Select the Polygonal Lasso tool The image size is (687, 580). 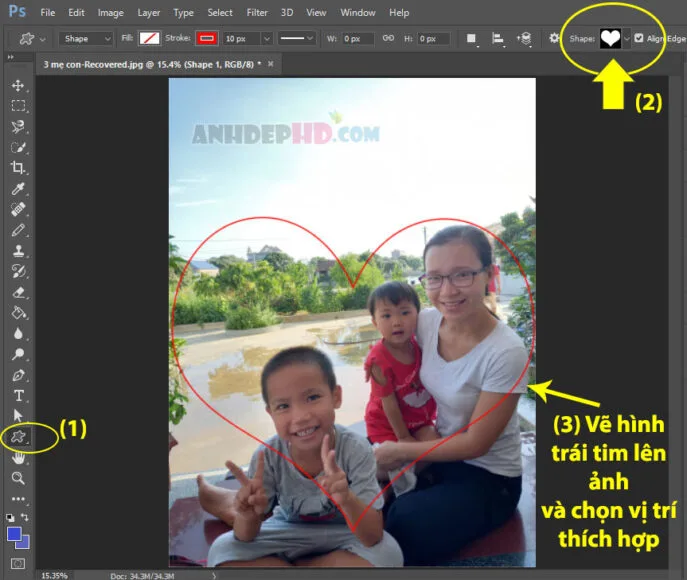pos(18,127)
